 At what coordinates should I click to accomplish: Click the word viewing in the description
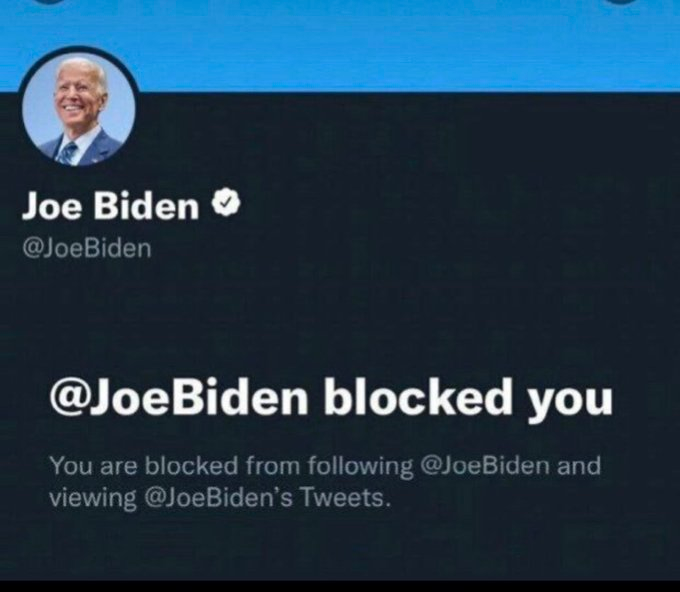(x=93, y=498)
